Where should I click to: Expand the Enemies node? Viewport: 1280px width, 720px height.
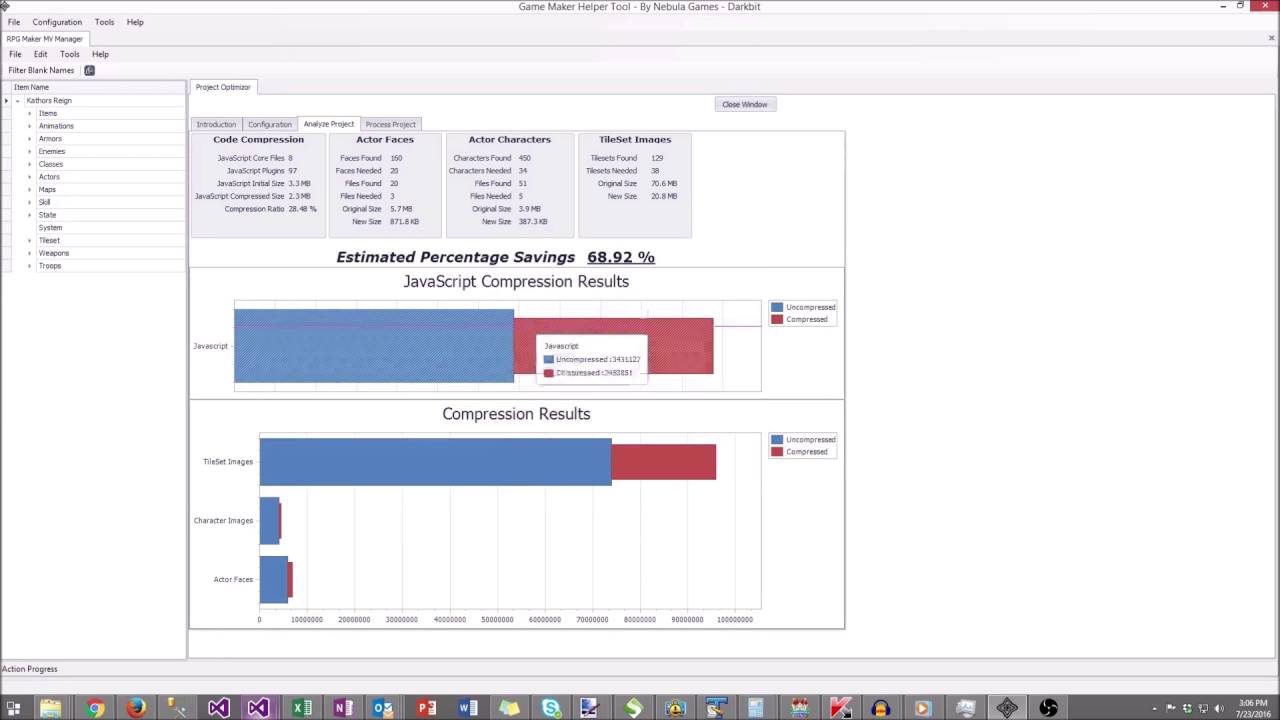tap(30, 151)
